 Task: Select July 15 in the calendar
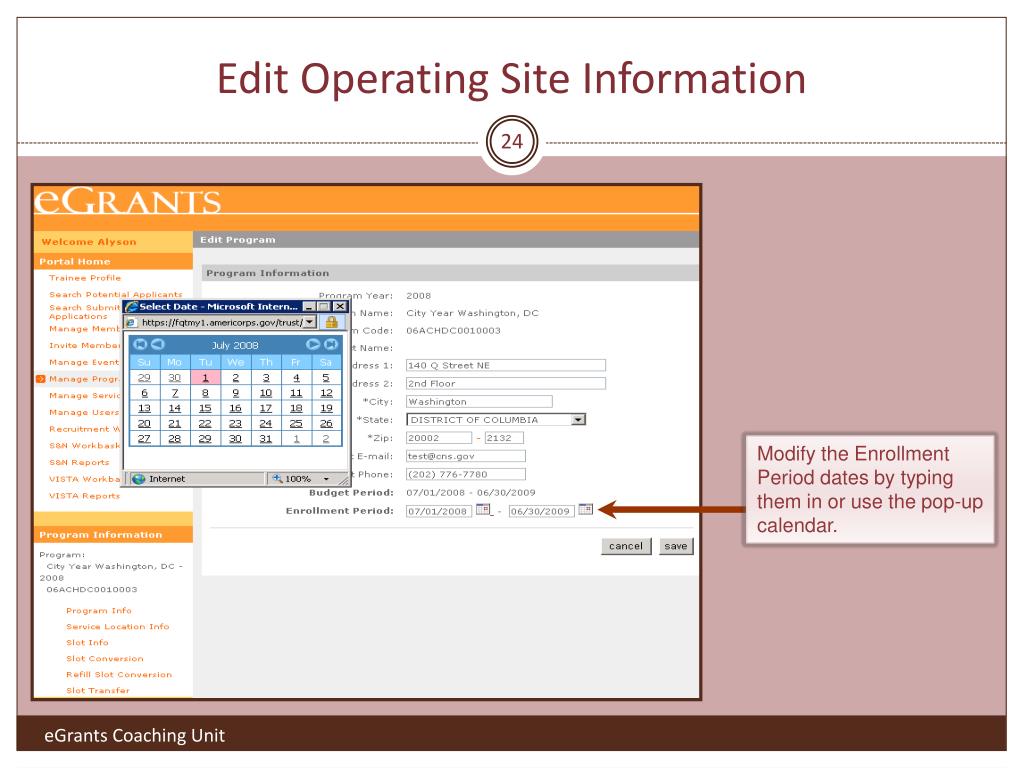[x=205, y=408]
